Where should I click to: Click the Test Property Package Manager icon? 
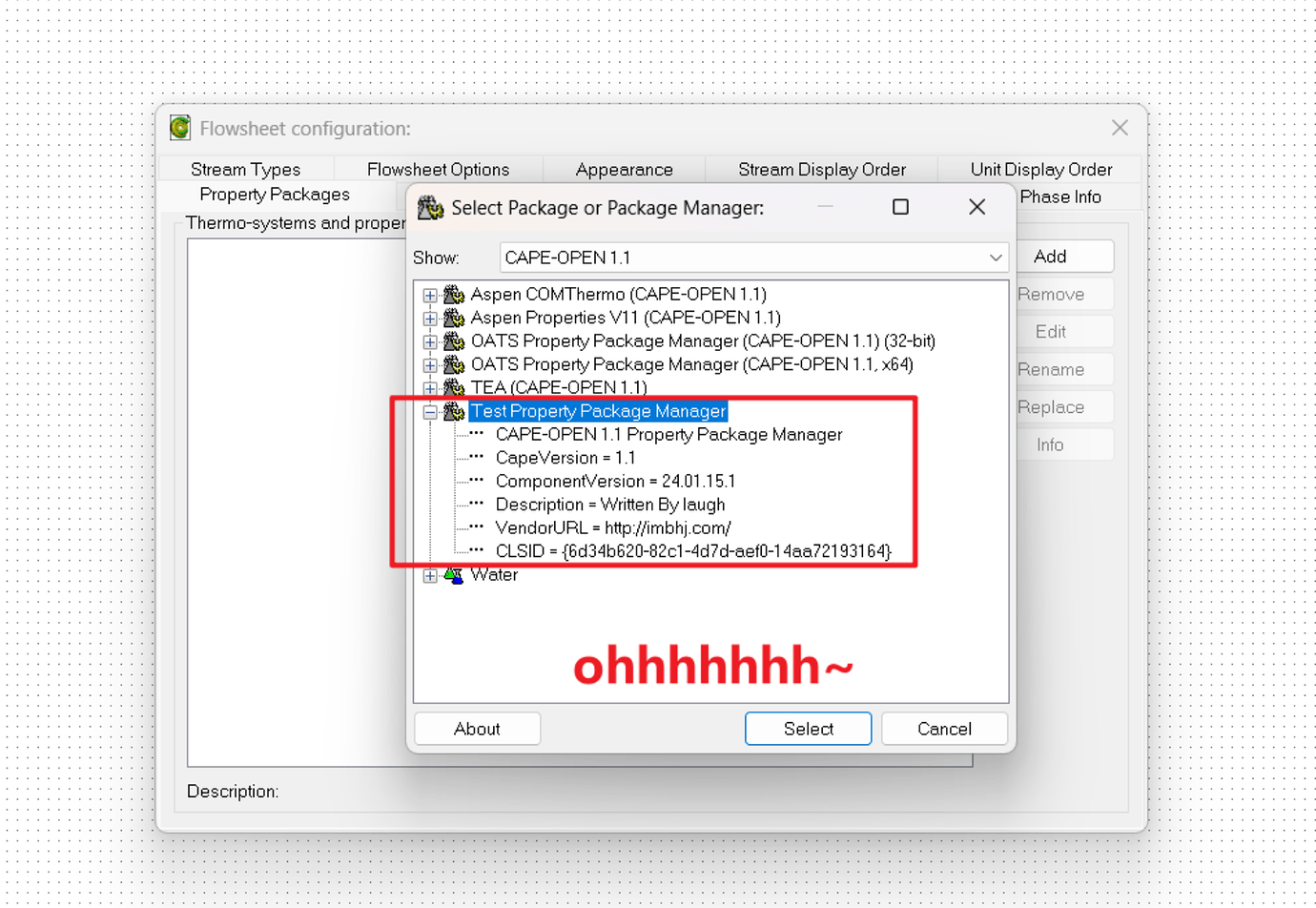[x=454, y=411]
